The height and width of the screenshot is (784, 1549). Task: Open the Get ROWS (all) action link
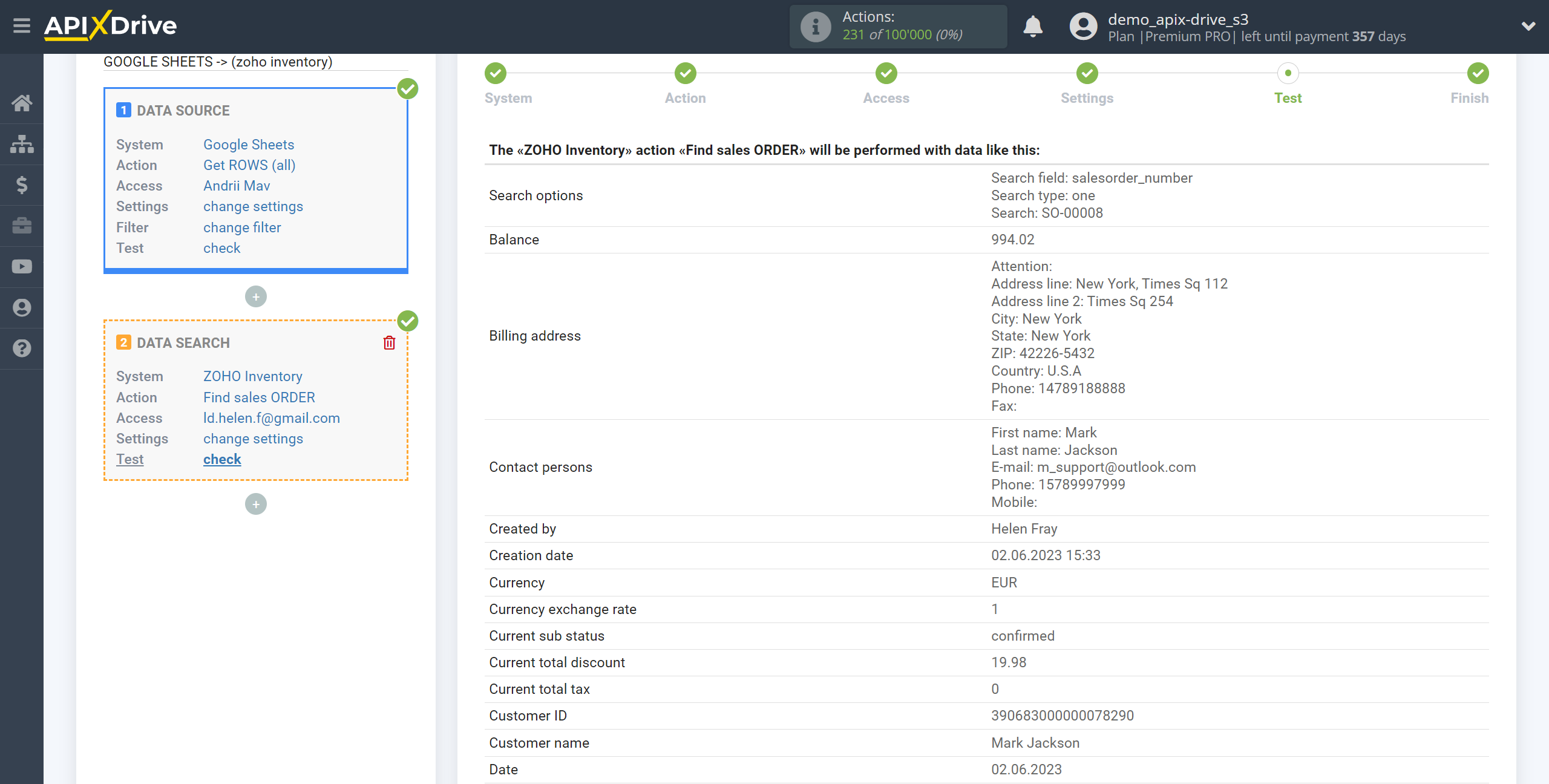[x=249, y=165]
